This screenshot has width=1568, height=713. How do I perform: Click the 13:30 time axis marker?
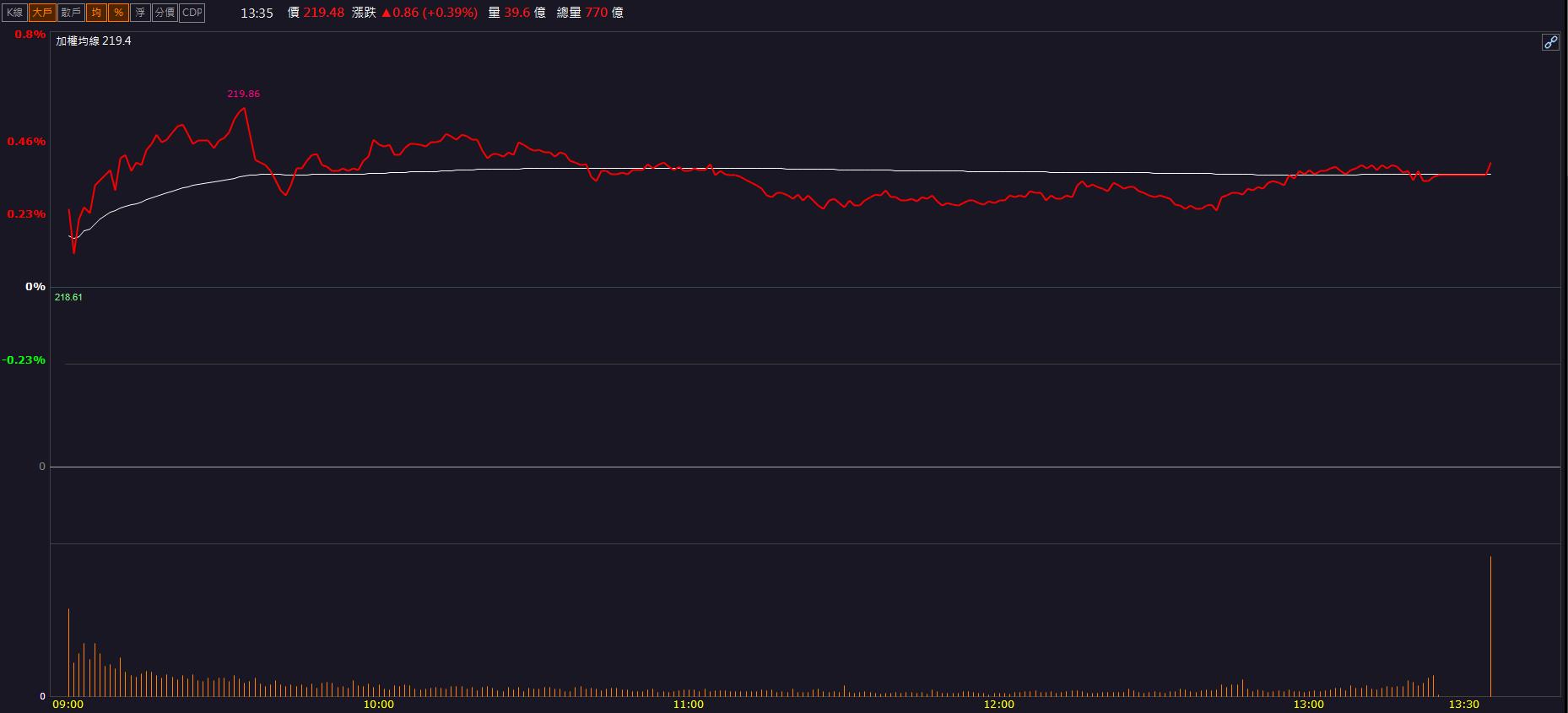(x=1463, y=704)
